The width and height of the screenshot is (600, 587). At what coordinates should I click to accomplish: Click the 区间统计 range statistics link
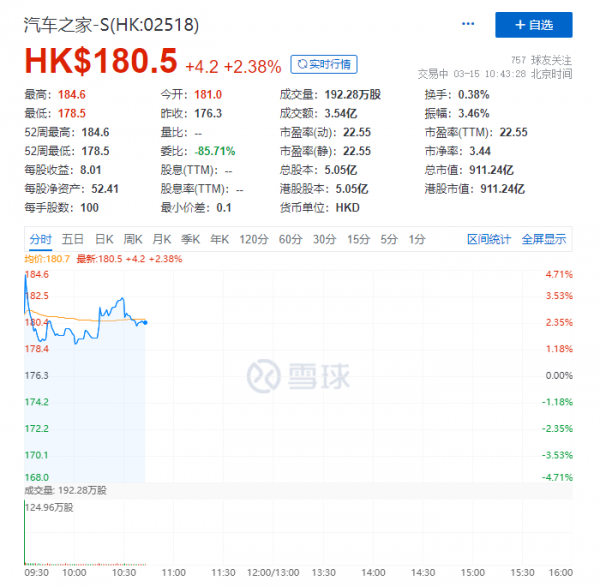[x=489, y=239]
